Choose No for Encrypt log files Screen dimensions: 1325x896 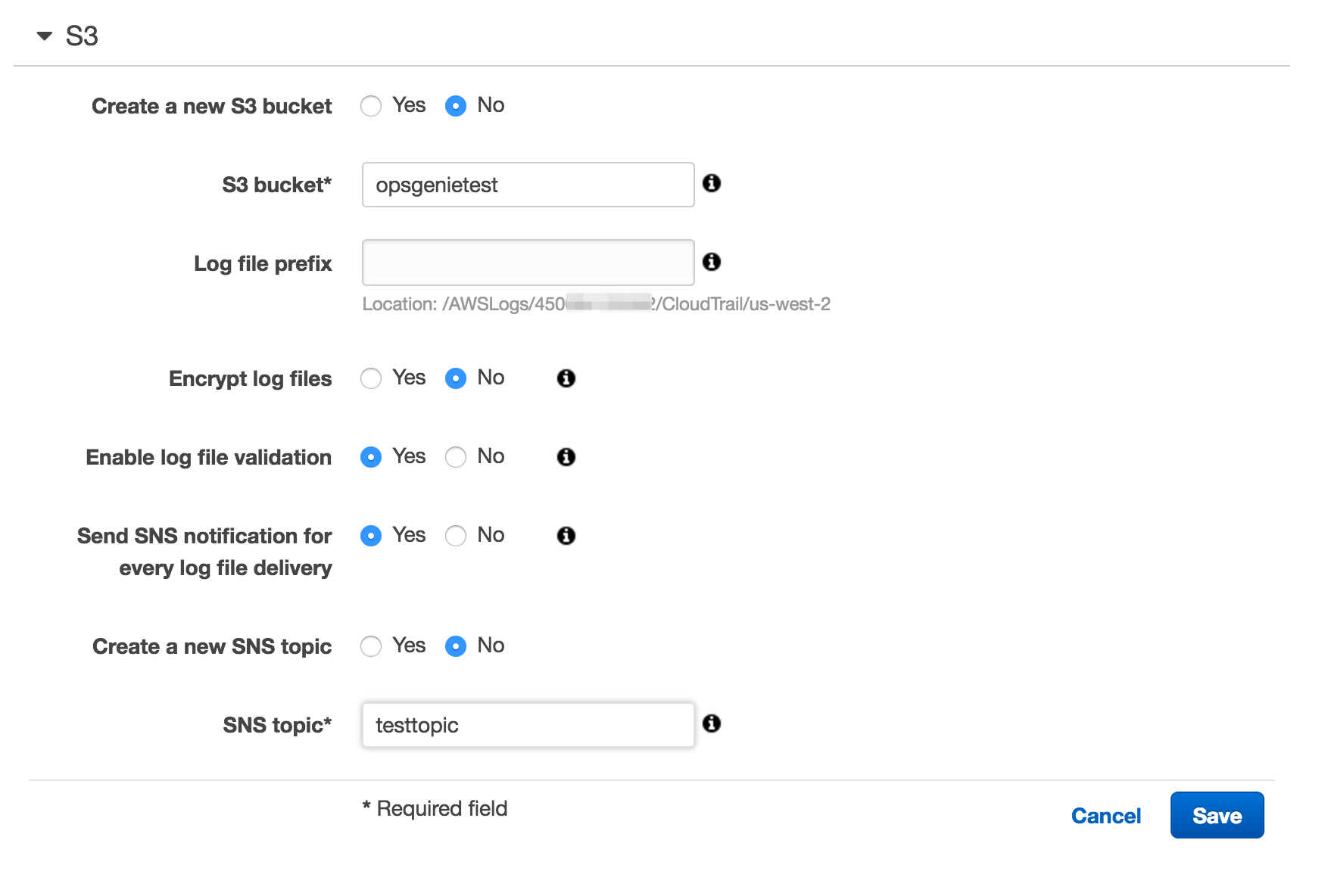coord(456,378)
